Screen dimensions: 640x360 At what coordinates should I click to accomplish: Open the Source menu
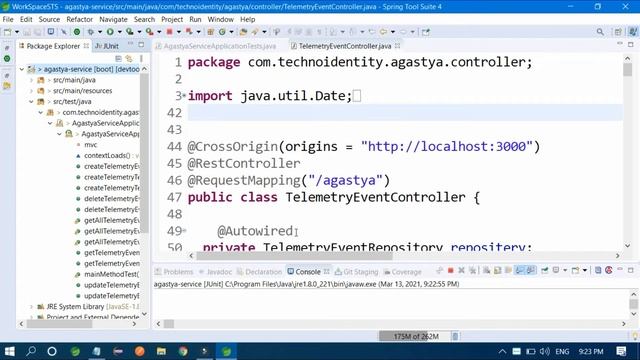pyautogui.click(x=49, y=19)
